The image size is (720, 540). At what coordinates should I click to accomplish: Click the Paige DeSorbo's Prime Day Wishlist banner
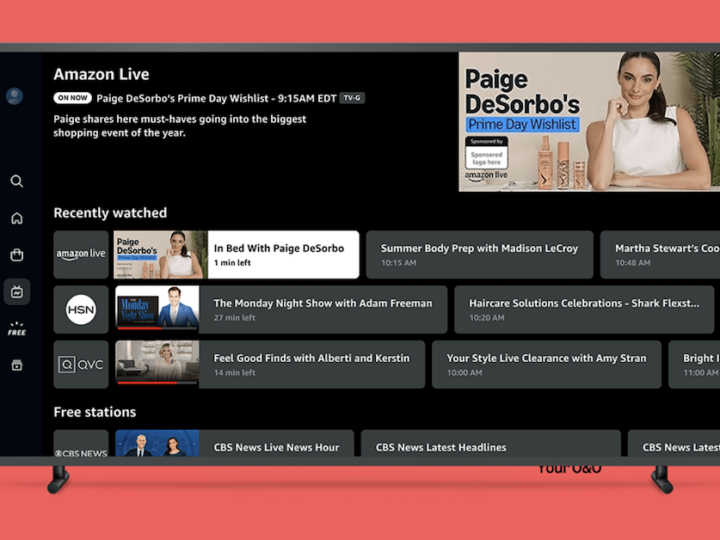(584, 121)
